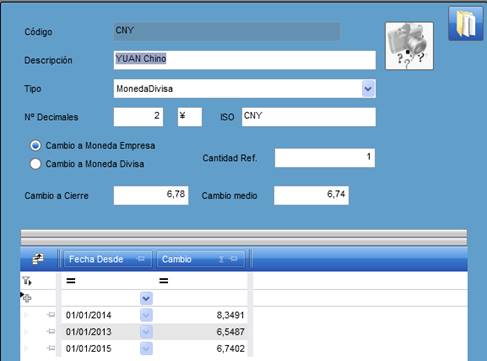The height and width of the screenshot is (361, 487).
Task: Open date dropdown for 01/01/2013 row
Action: point(146,332)
